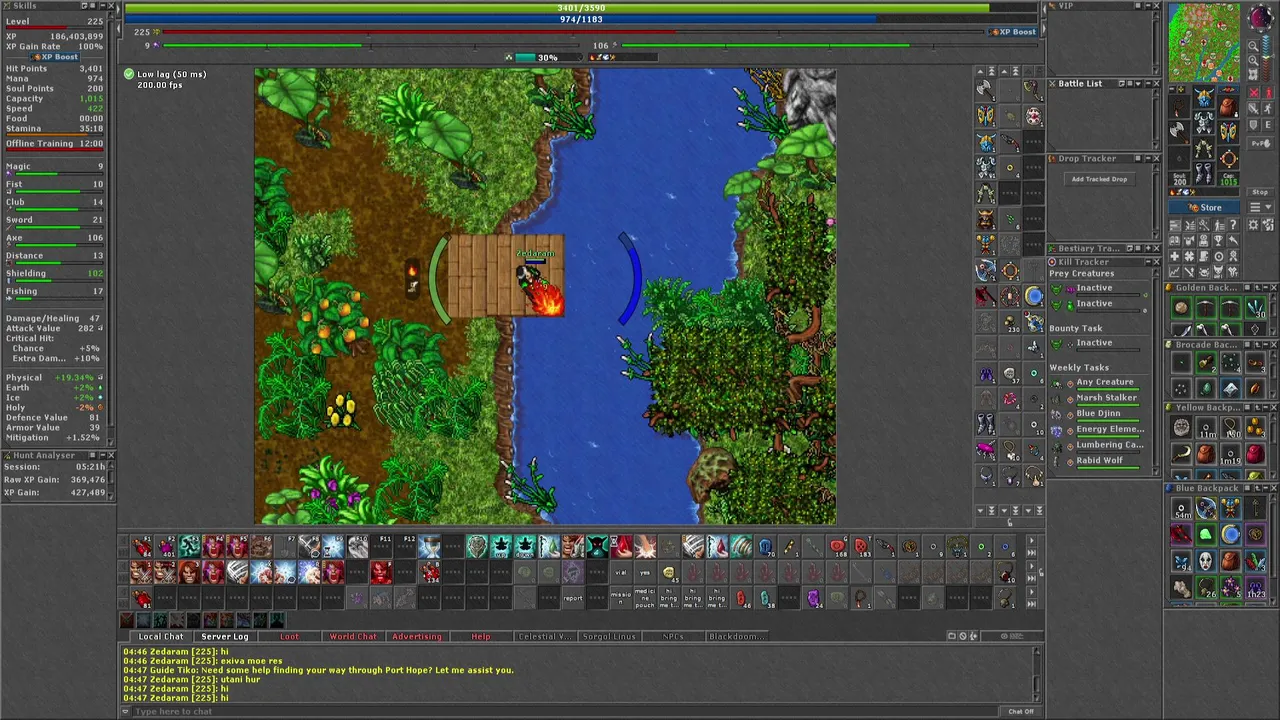Click XP Boost button on top bar

(1013, 32)
